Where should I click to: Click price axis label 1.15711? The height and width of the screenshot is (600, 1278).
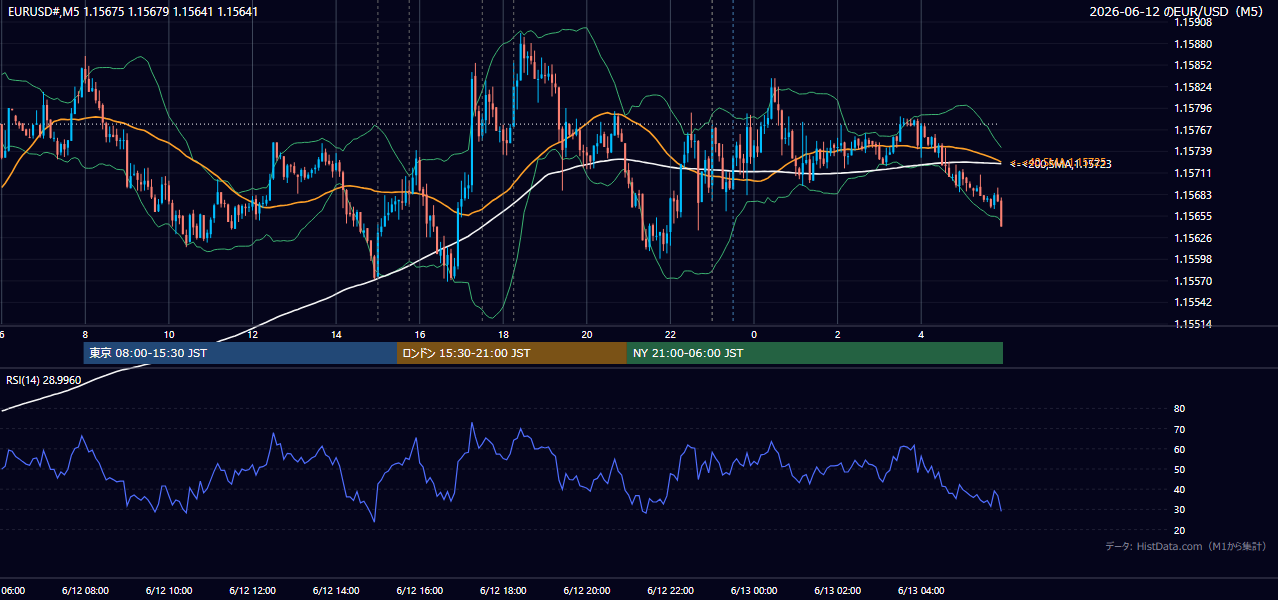tap(1194, 173)
